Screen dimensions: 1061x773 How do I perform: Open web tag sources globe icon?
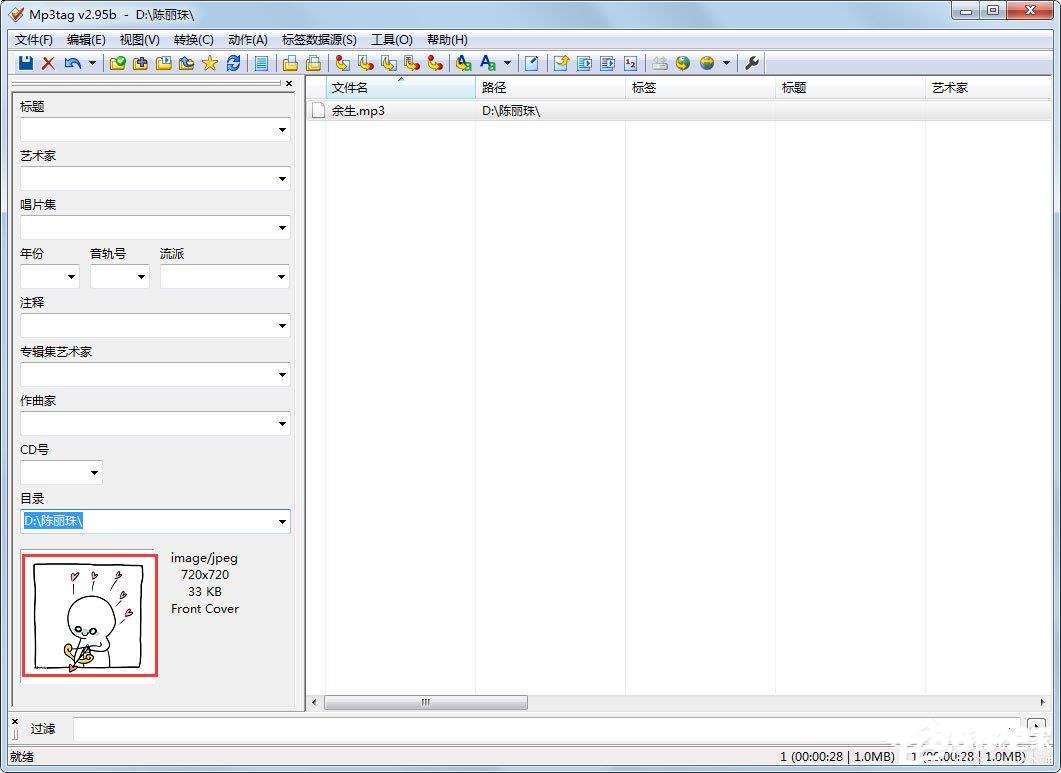[683, 63]
